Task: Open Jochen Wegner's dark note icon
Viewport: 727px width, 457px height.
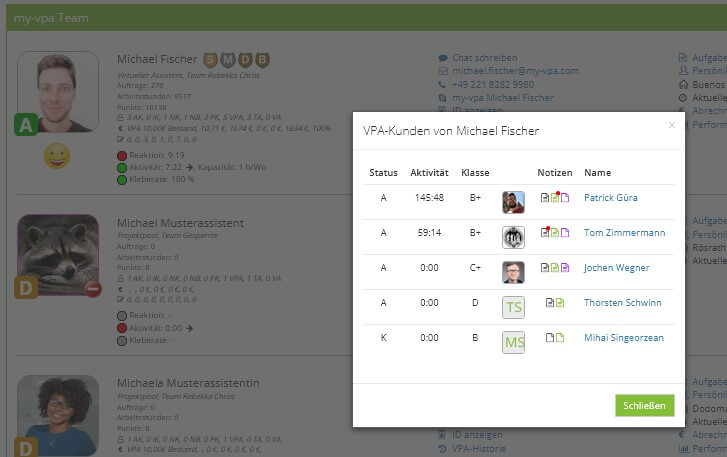Action: [545, 267]
